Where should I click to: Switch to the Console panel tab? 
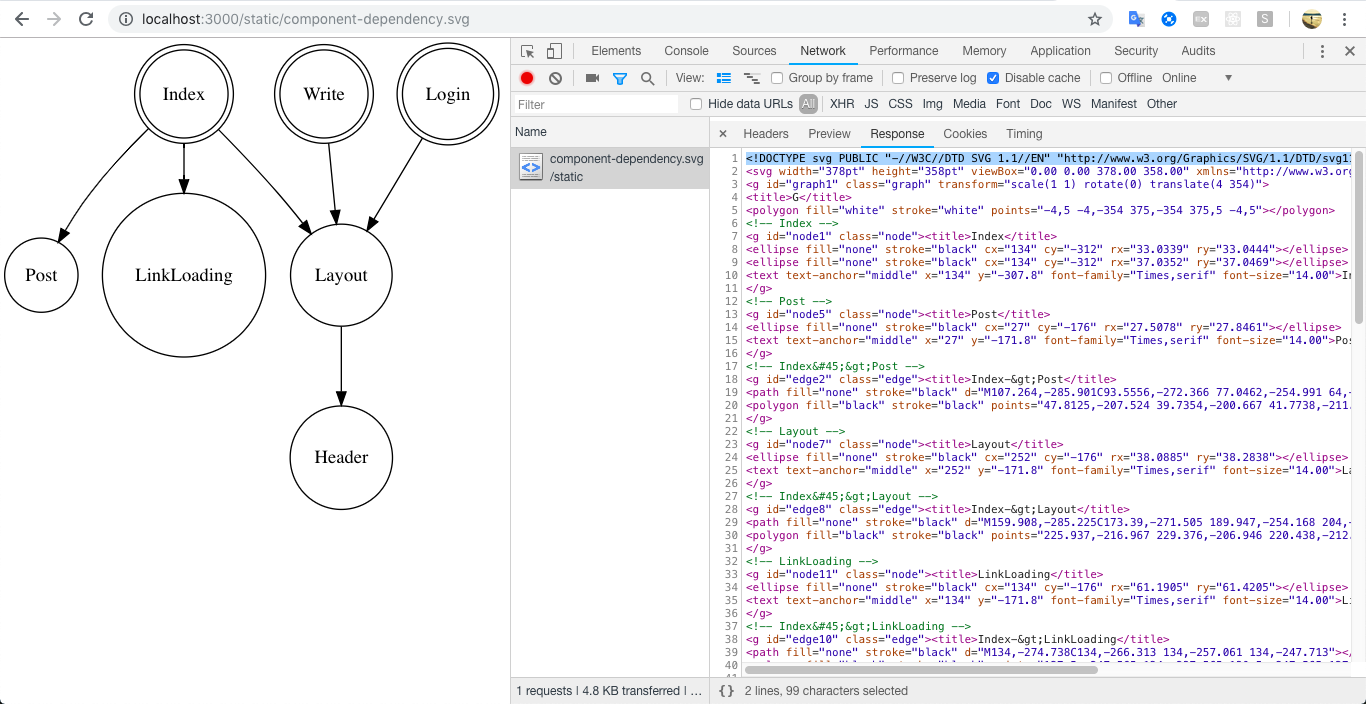tap(686, 51)
